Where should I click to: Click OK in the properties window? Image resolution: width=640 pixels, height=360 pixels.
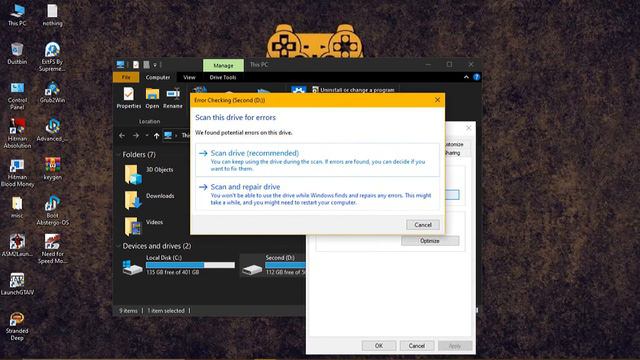(x=379, y=346)
